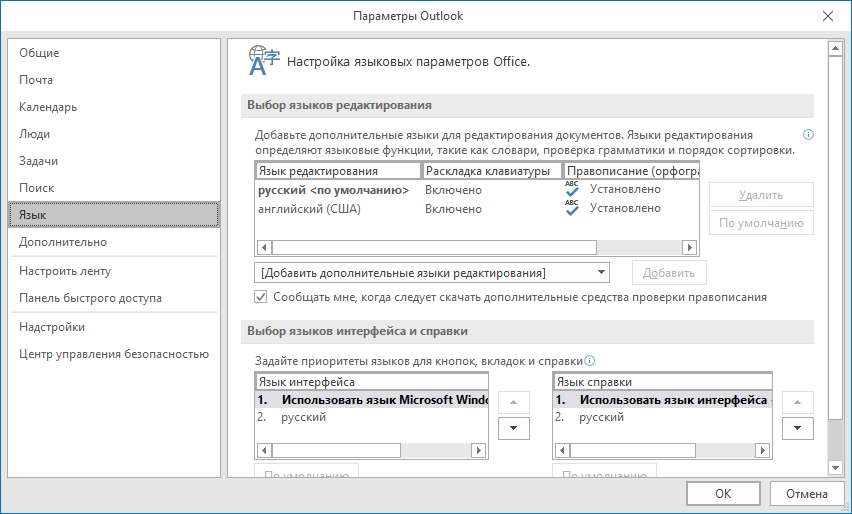The height and width of the screenshot is (514, 852).
Task: Toggle the notify about proofing tools download checkbox
Action: point(261,297)
